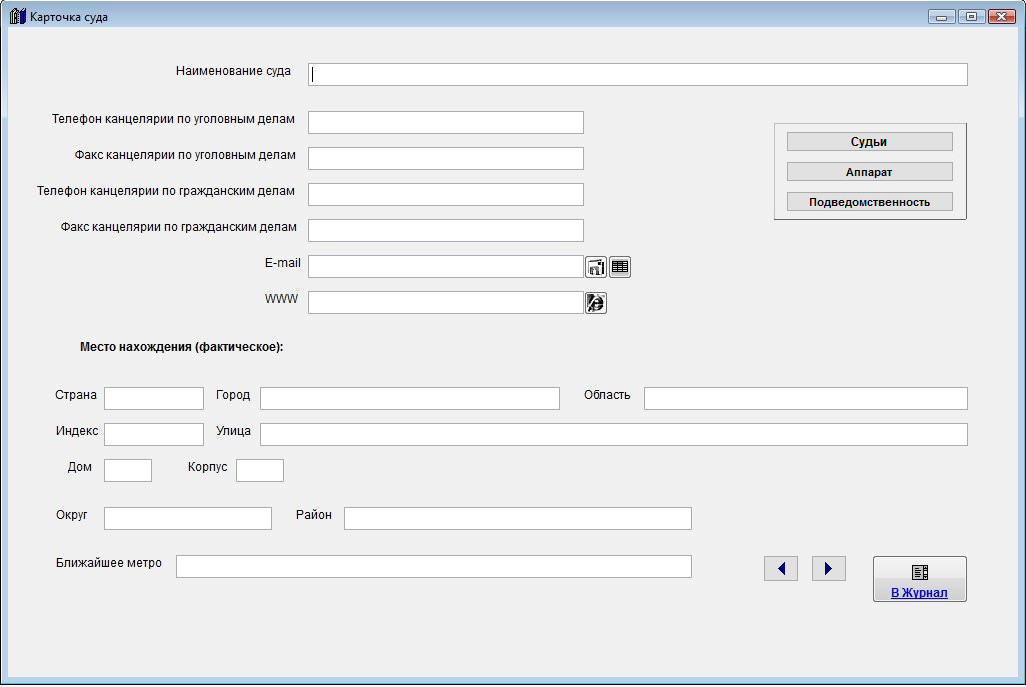Click the Индекс field
This screenshot has height=687, width=1026.
tap(154, 434)
